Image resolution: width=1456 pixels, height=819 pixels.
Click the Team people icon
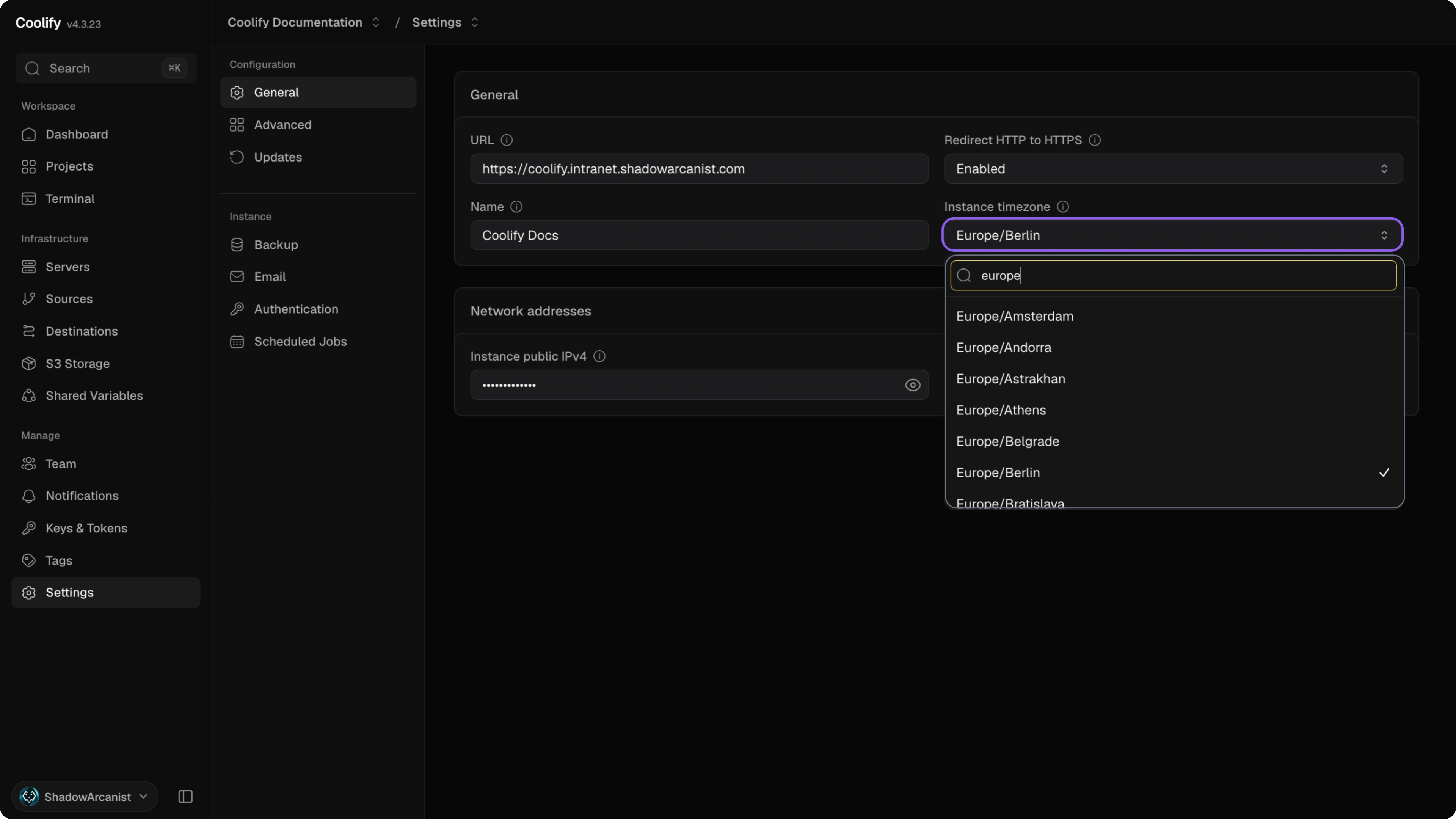(x=29, y=463)
